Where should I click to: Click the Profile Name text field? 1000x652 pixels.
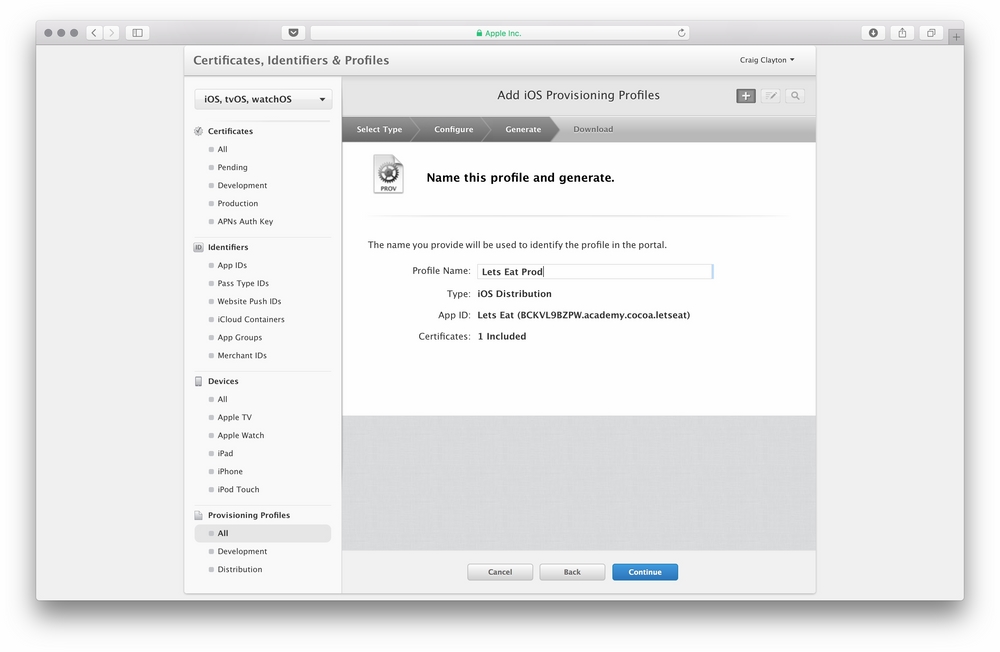(595, 271)
